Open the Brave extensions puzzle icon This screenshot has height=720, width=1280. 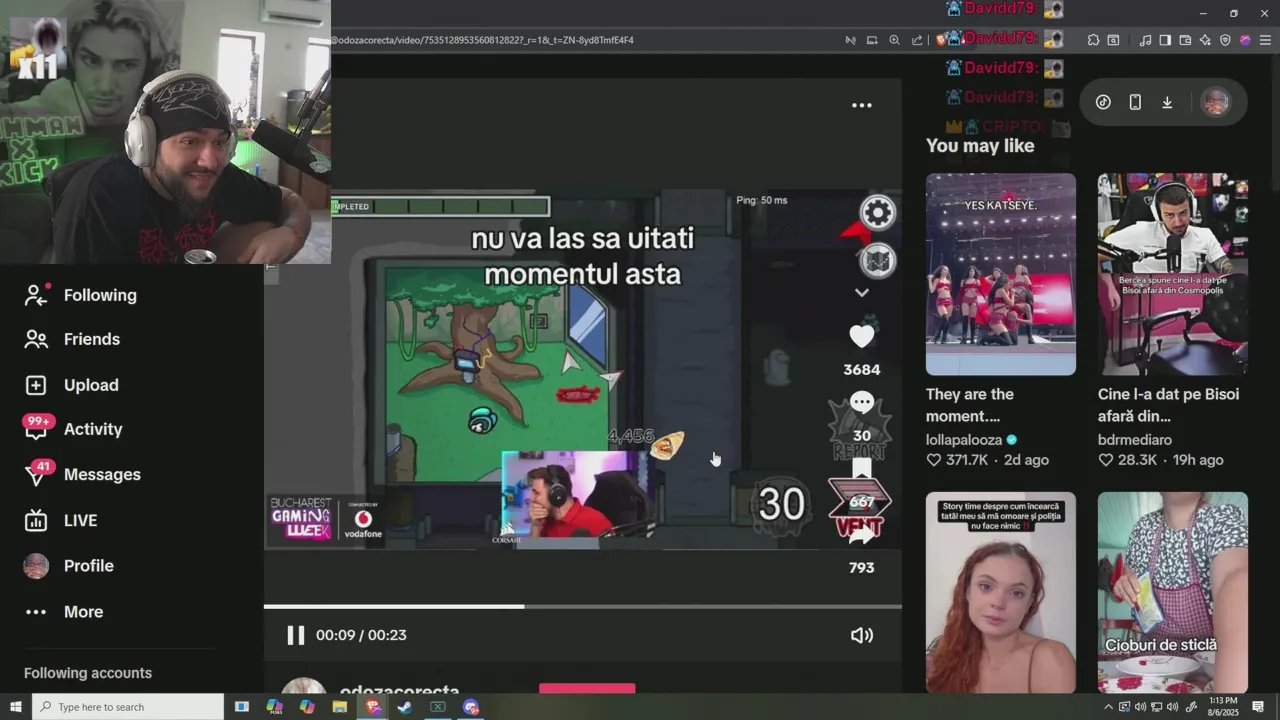point(1093,40)
